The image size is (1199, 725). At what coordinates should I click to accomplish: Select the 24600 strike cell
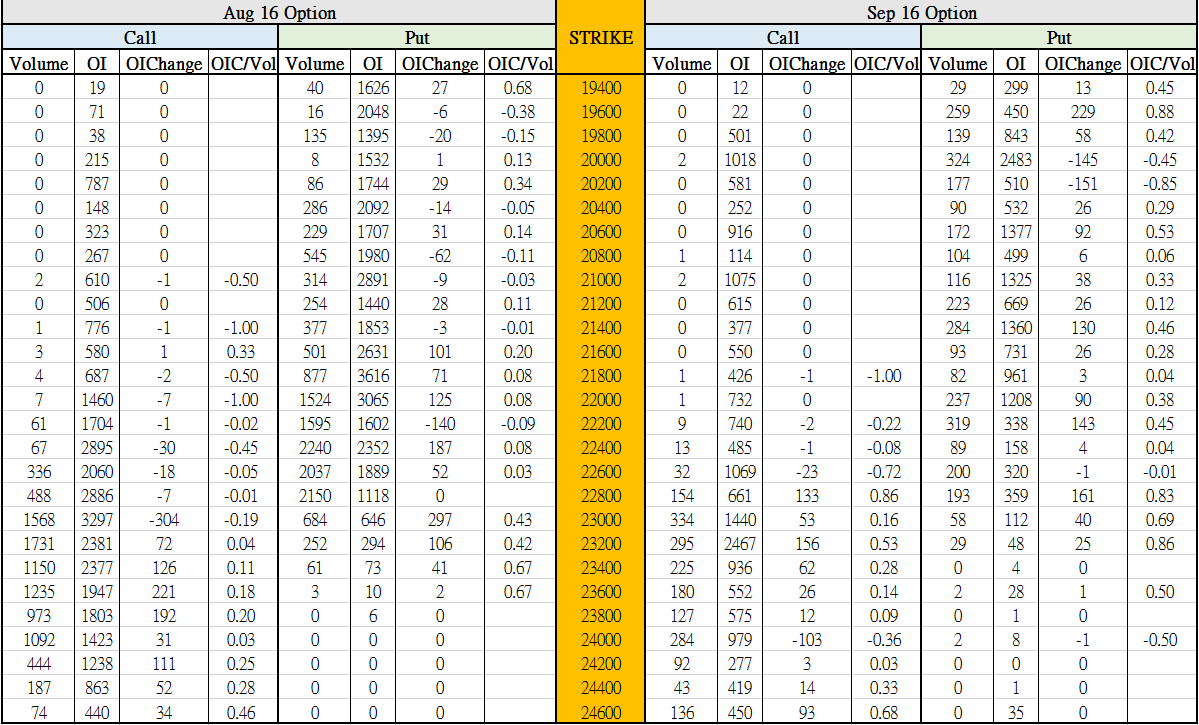[600, 712]
